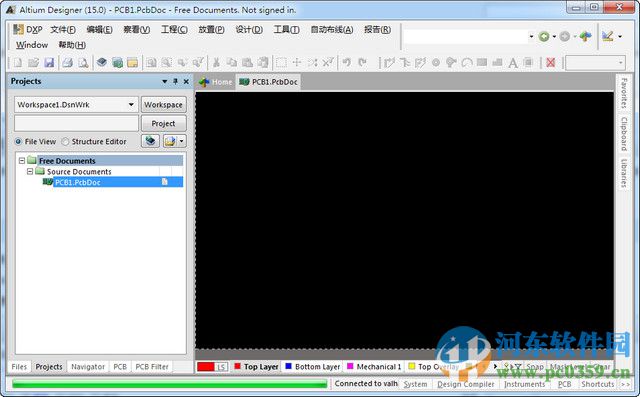Open the 设计(D) menu
Screen dimensions: 640x397
coord(249,29)
